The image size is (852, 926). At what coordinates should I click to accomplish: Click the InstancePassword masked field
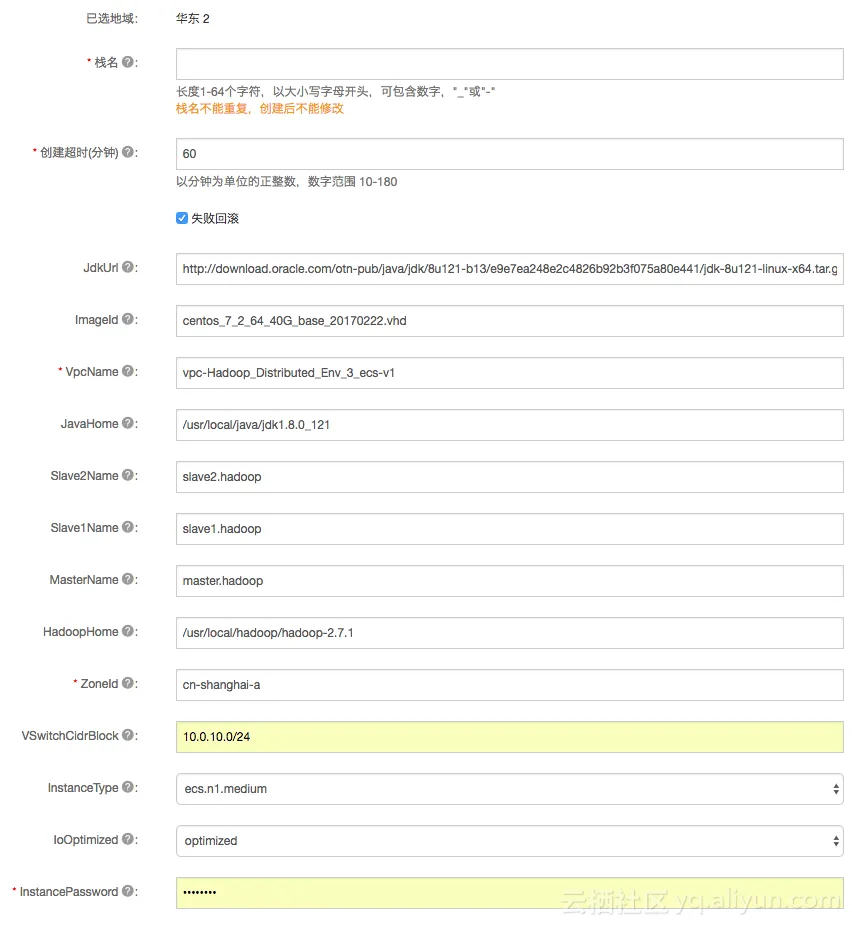[x=510, y=892]
